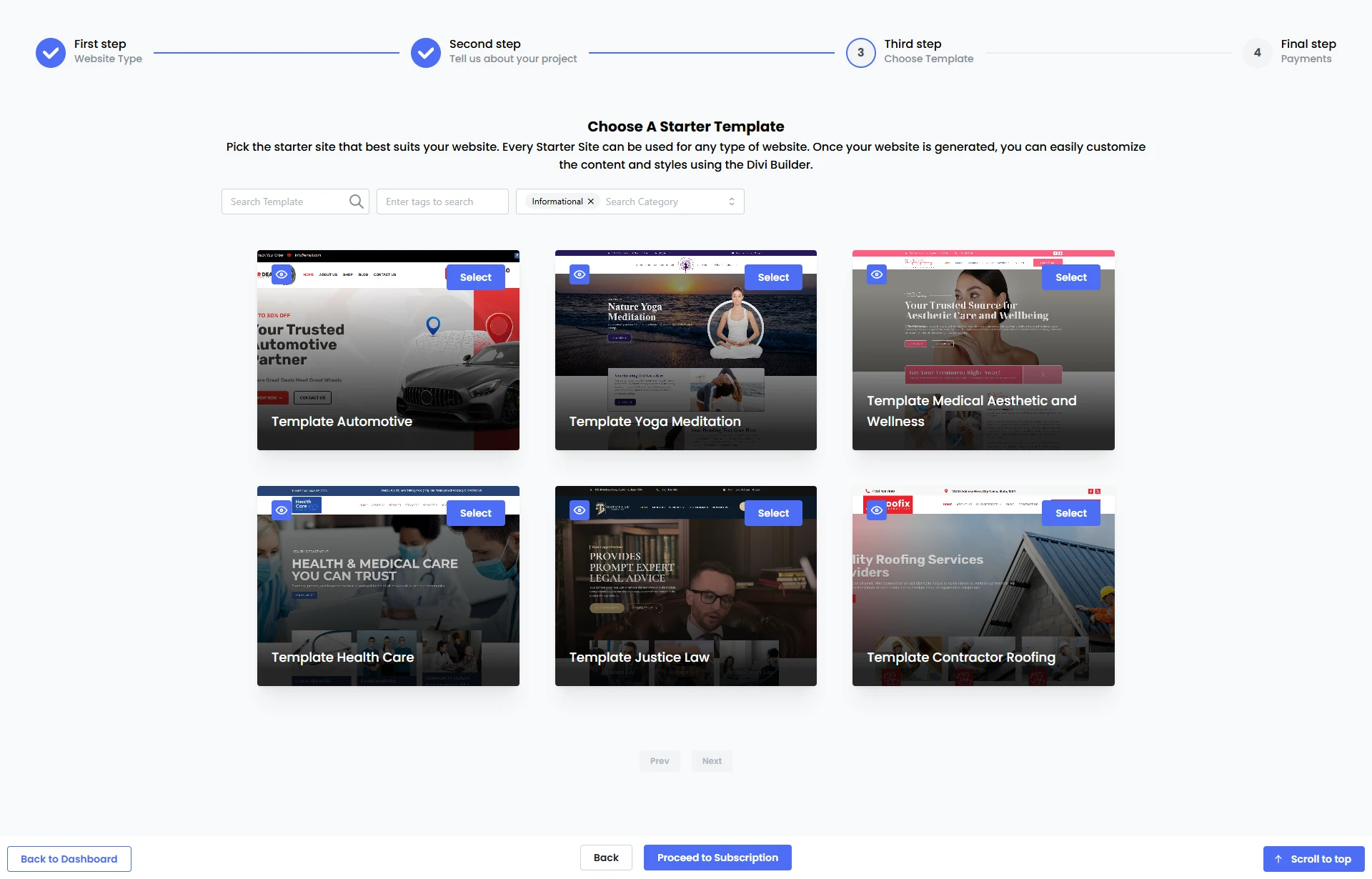Image resolution: width=1372 pixels, height=879 pixels.
Task: Click Tell us about your project label
Action: click(x=513, y=59)
